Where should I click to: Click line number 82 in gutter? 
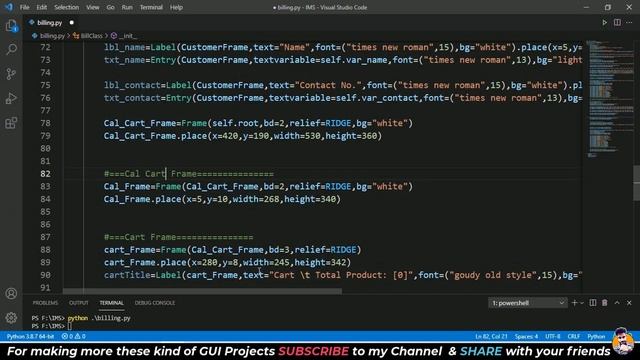click(46, 174)
